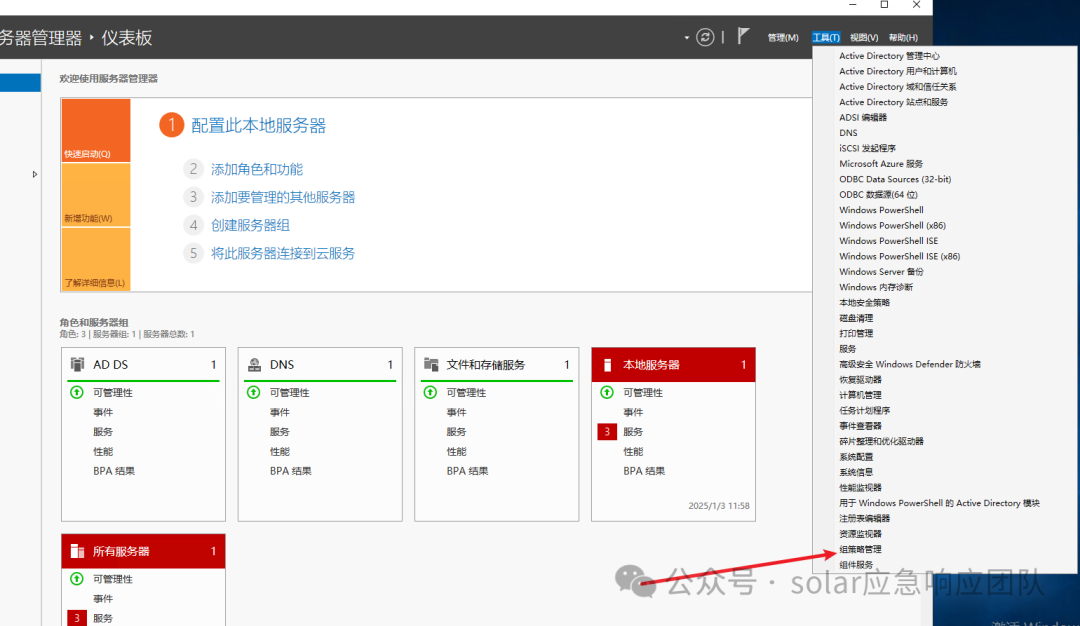Click the 本地服务器 tile icon

pyautogui.click(x=608, y=365)
